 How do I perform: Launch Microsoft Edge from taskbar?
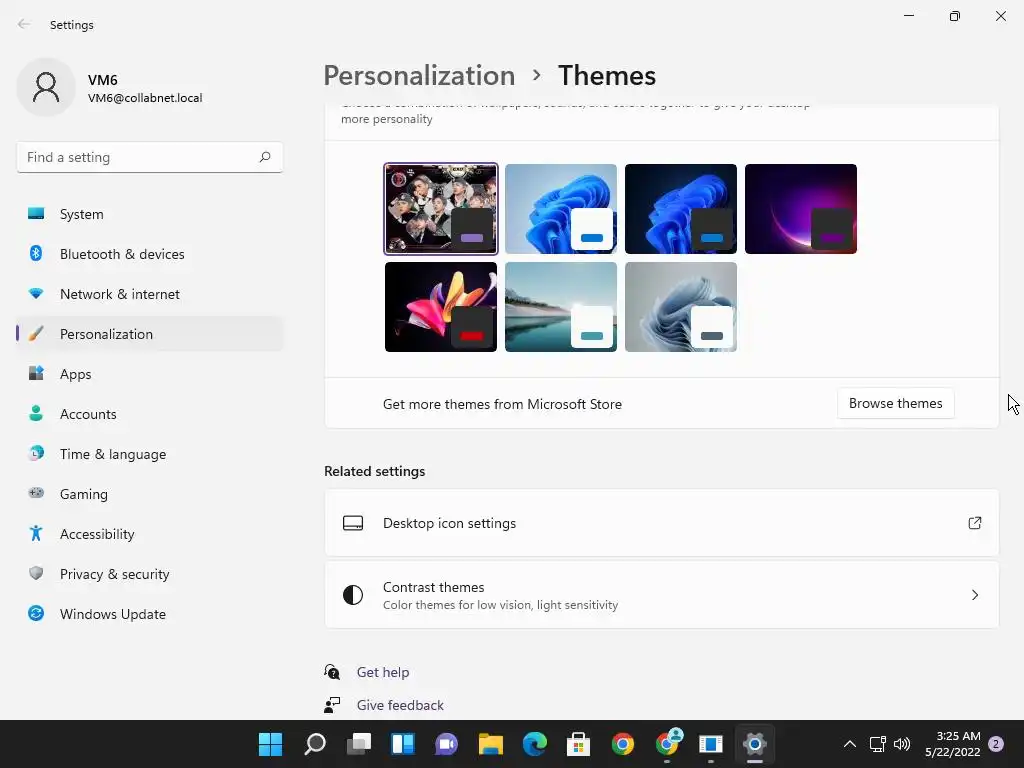click(535, 744)
